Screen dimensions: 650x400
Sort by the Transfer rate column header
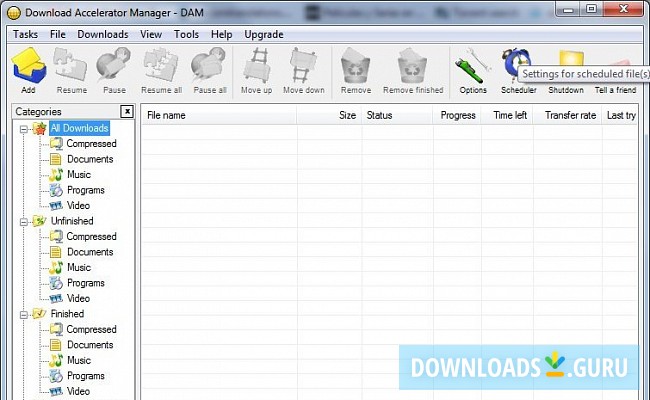click(x=568, y=115)
